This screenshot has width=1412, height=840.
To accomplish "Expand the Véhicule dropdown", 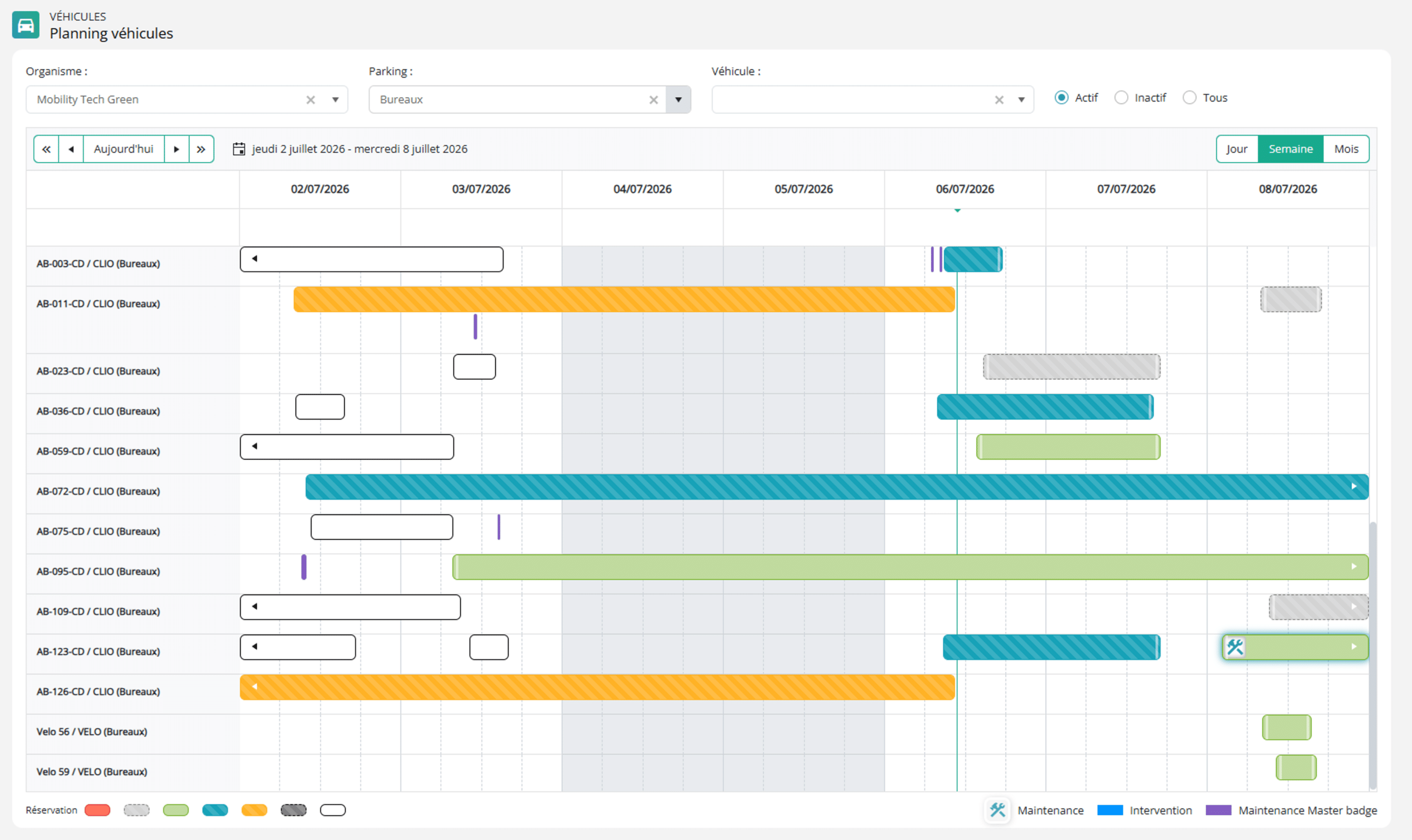I will [x=1021, y=99].
